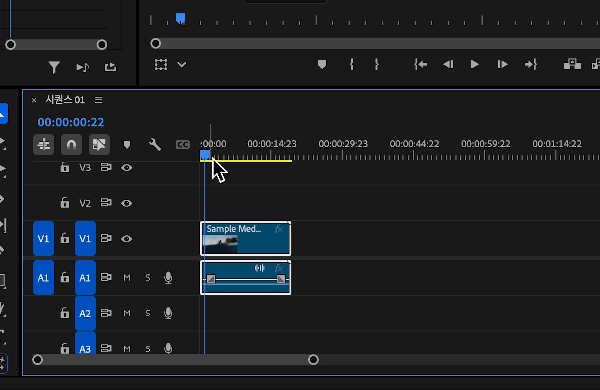Close the 시퀀스 01 sequence tab
Screen dimensions: 600x390
[34, 100]
